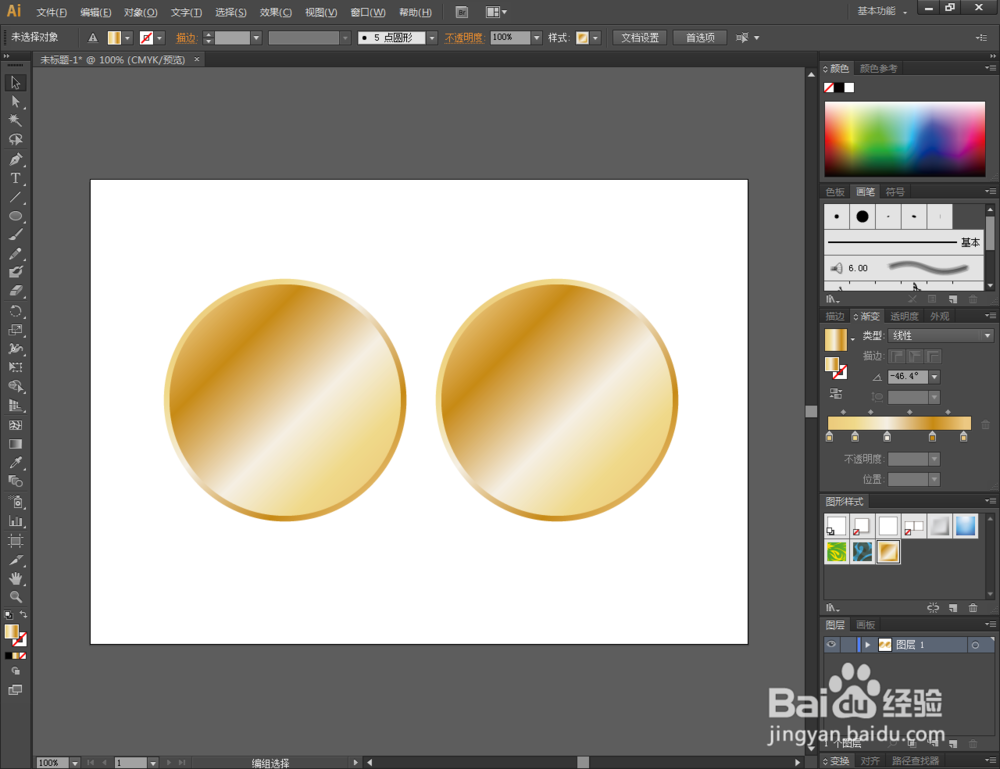1000x769 pixels.
Task: Select the Selection tool arrow
Action: point(15,83)
